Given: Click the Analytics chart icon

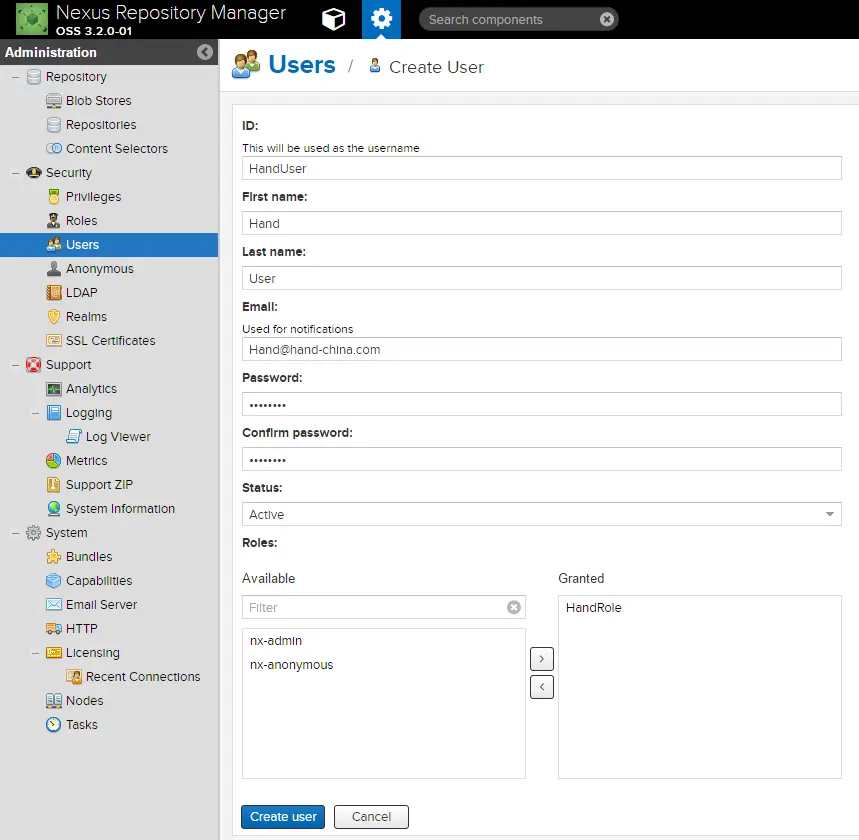Looking at the screenshot, I should (x=54, y=389).
